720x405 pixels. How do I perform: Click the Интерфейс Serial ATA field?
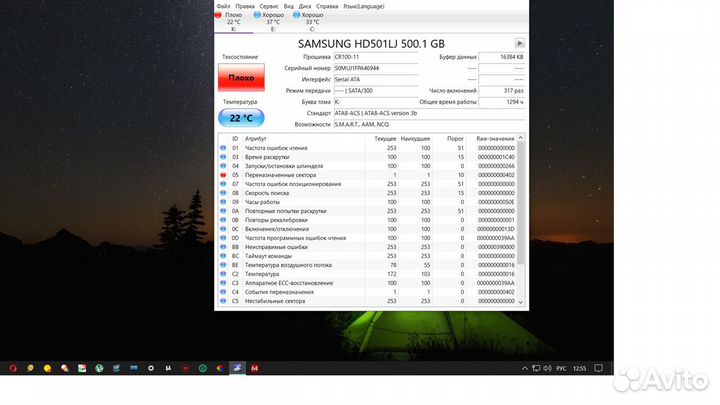click(x=376, y=79)
